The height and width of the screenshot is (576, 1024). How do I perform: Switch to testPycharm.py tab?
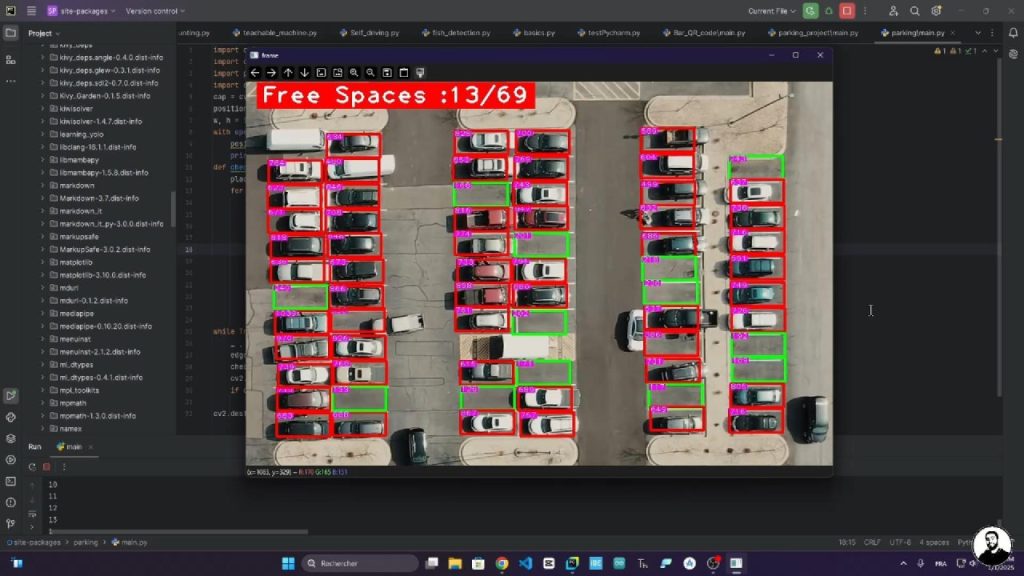pos(609,33)
